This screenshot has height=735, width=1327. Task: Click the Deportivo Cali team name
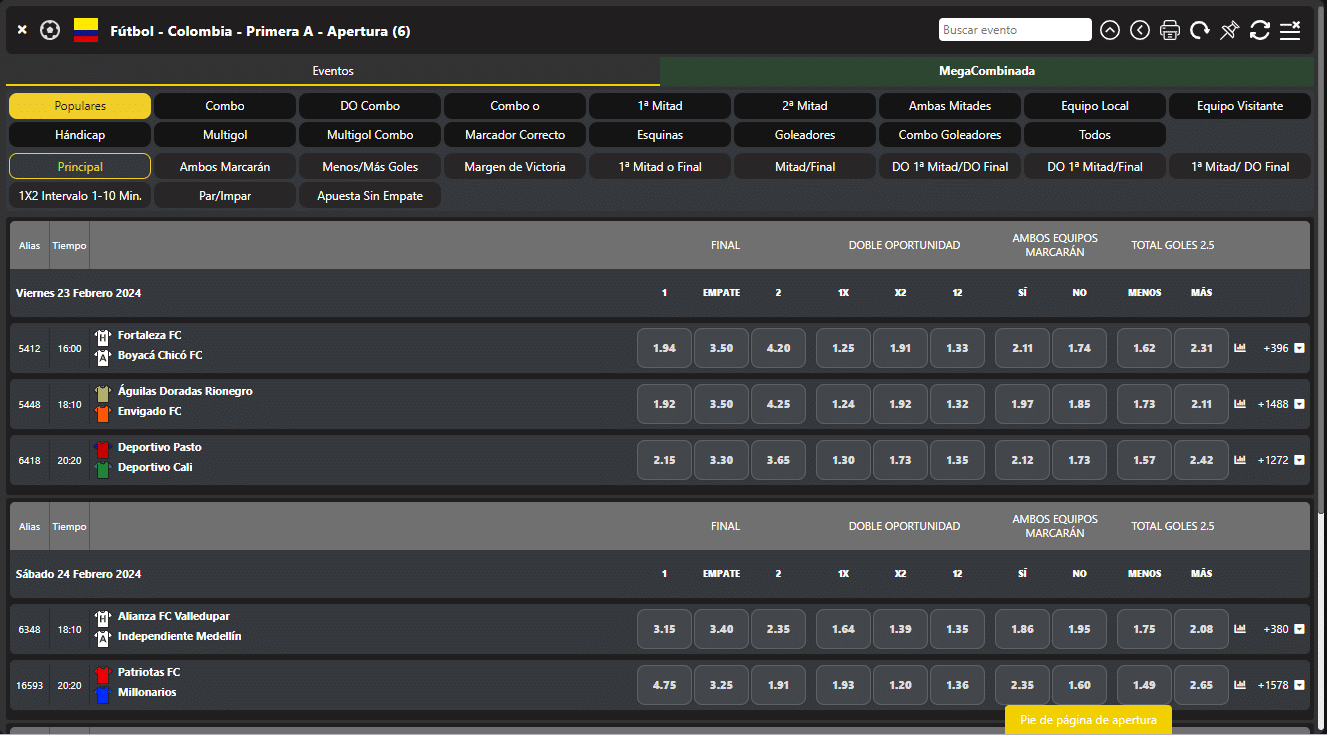[155, 467]
